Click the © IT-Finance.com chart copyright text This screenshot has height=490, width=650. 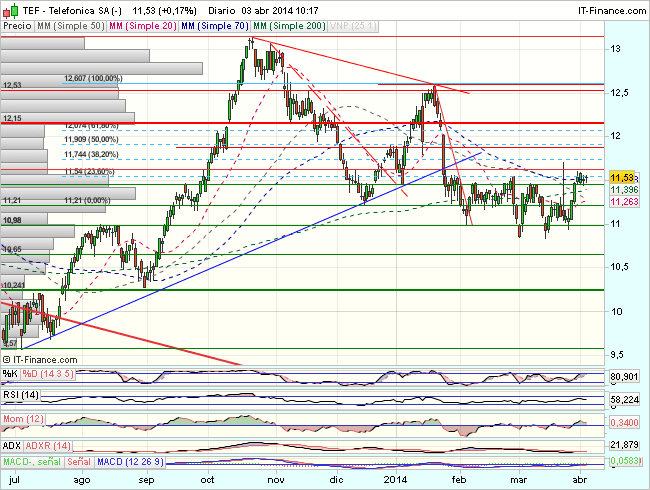pyautogui.click(x=40, y=360)
